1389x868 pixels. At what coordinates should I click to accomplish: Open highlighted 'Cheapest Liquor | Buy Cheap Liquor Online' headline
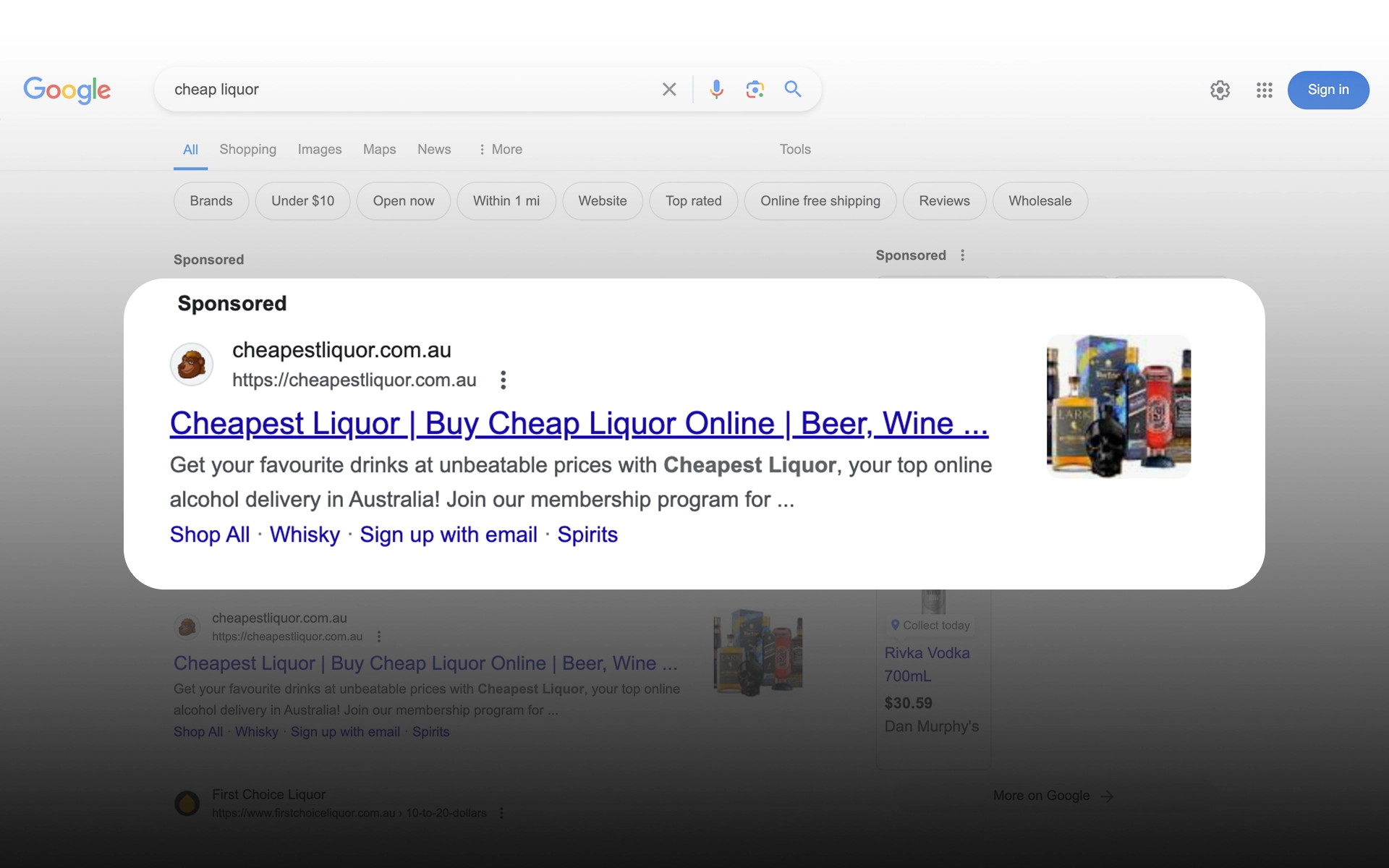tap(579, 424)
